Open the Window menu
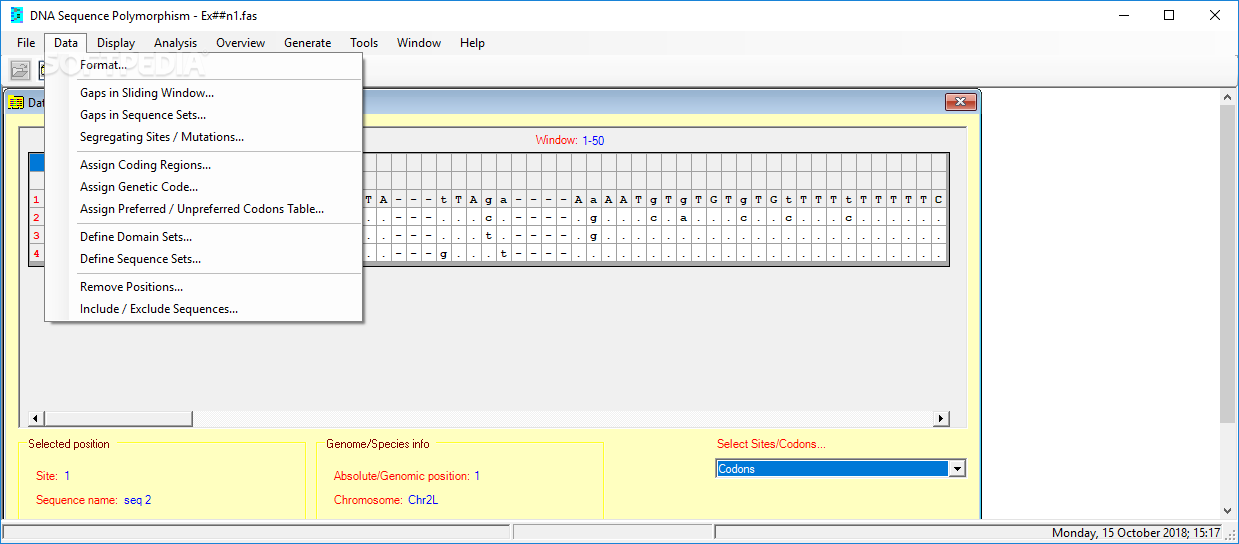The image size is (1239, 544). click(x=419, y=43)
